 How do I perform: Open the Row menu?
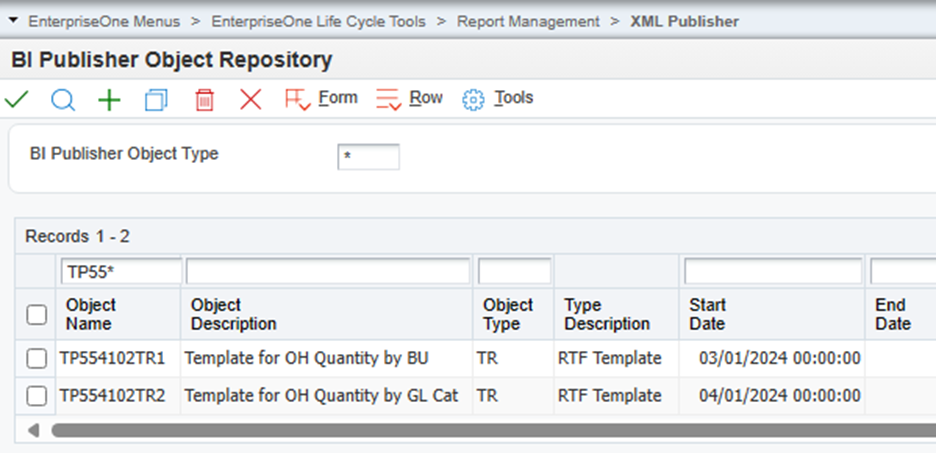click(x=426, y=97)
